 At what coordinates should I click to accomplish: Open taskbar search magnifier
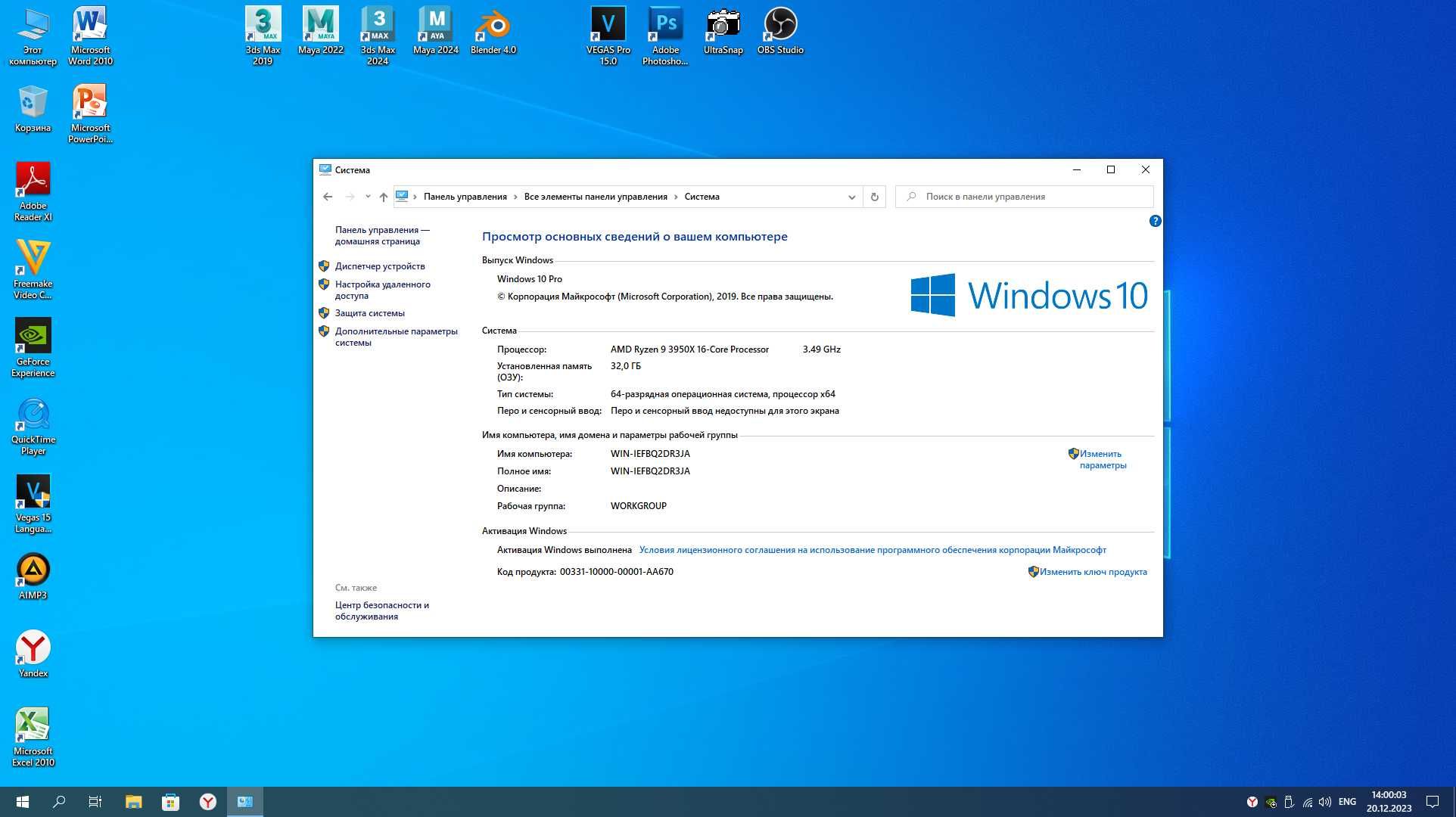click(x=58, y=802)
